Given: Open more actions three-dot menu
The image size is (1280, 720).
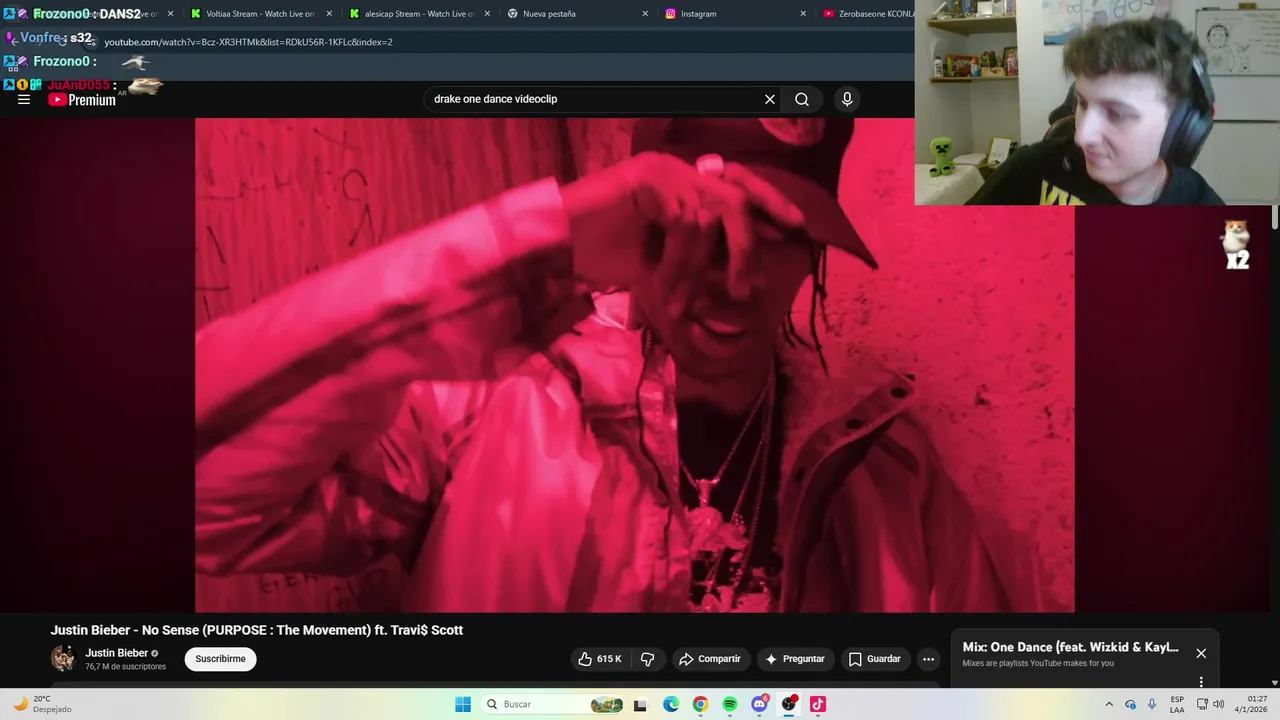Looking at the screenshot, I should [928, 659].
